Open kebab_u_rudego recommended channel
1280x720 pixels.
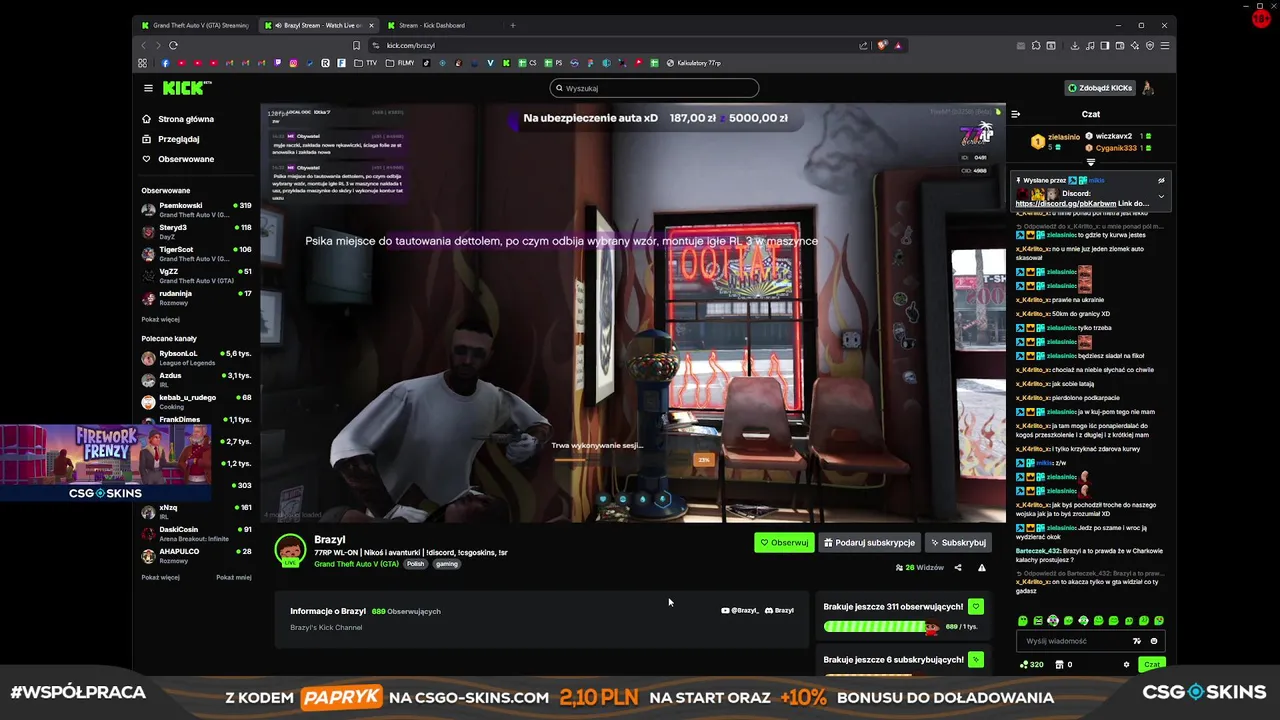click(197, 401)
